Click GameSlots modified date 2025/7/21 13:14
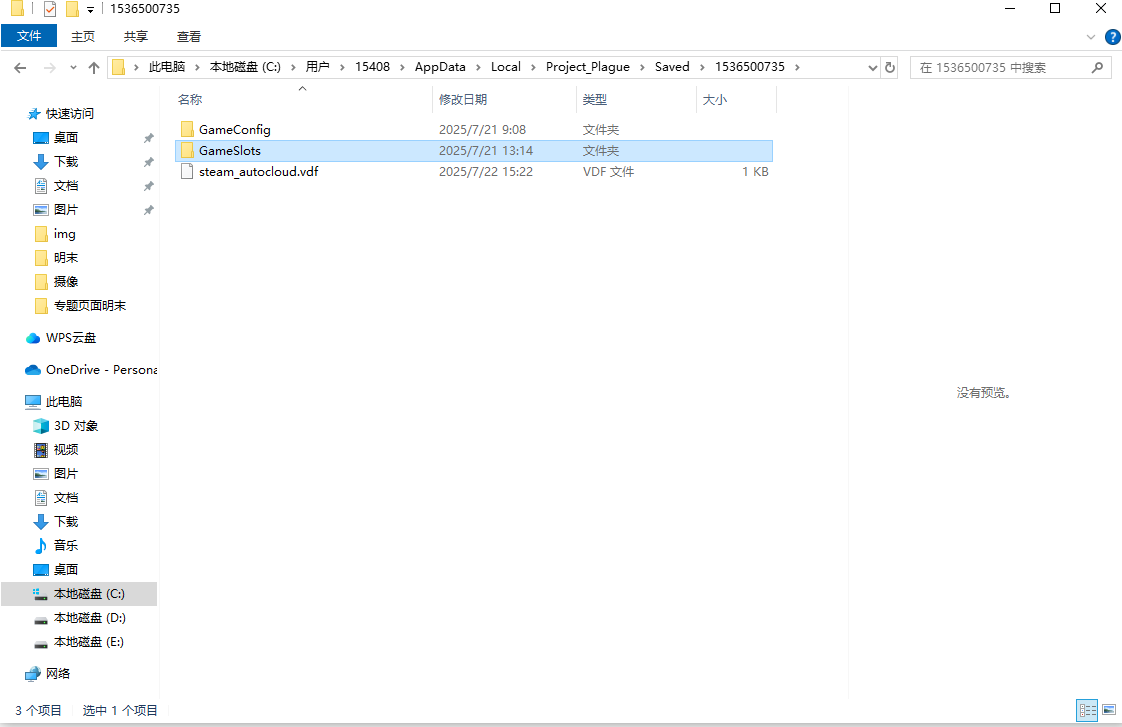Viewport: 1122px width, 727px height. coord(486,151)
